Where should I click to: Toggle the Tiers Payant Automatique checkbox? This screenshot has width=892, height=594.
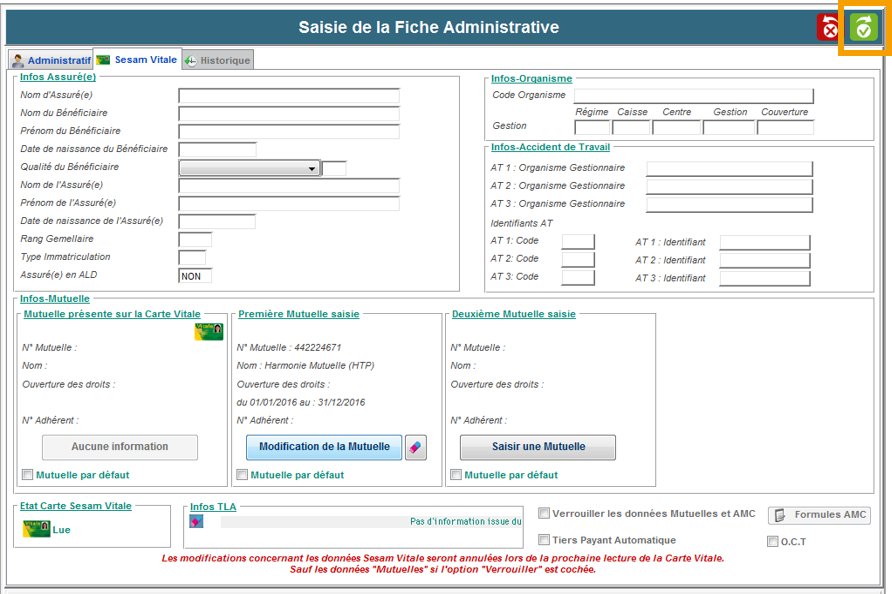click(x=544, y=540)
